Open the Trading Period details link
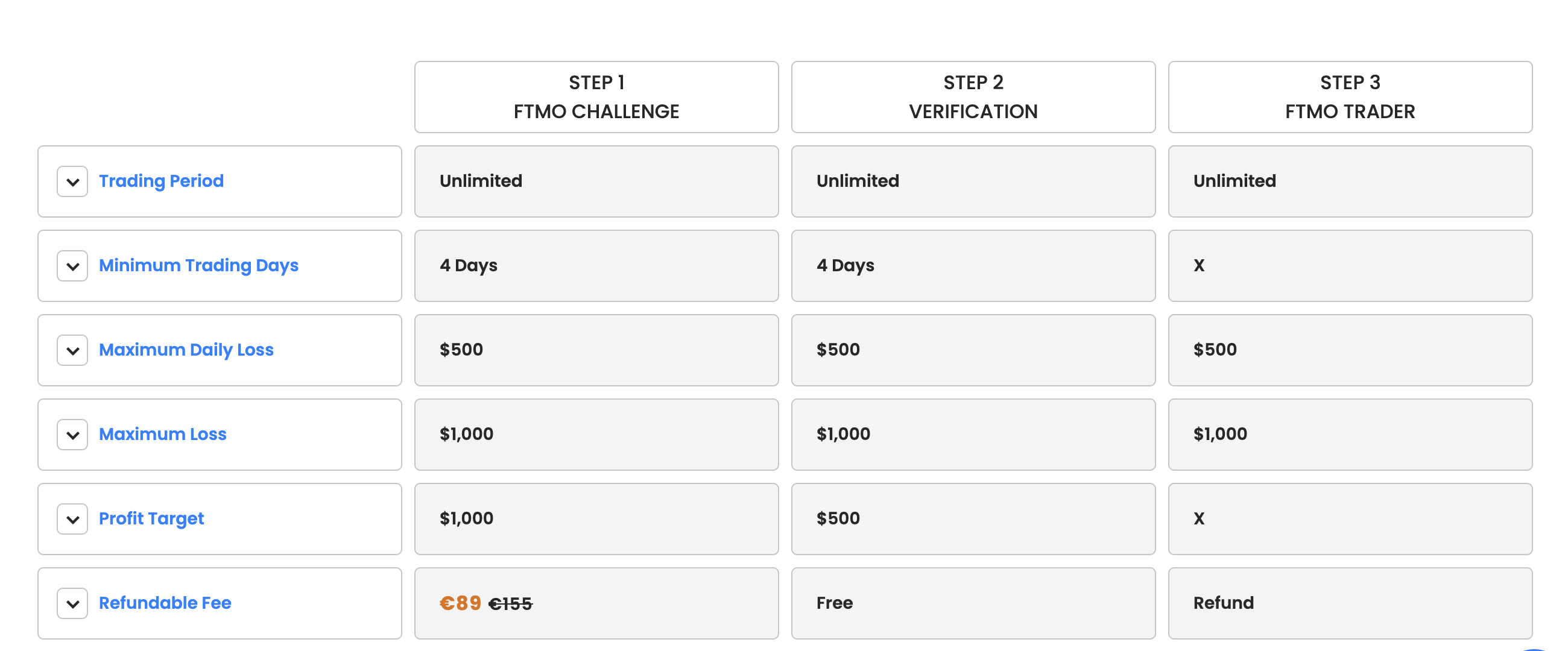The image size is (1568, 651). point(161,181)
